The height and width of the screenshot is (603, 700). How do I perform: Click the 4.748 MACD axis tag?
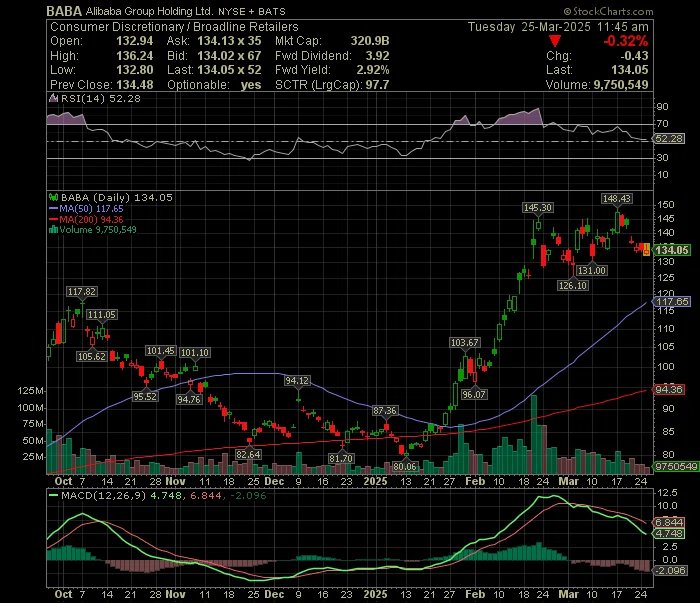(x=668, y=534)
